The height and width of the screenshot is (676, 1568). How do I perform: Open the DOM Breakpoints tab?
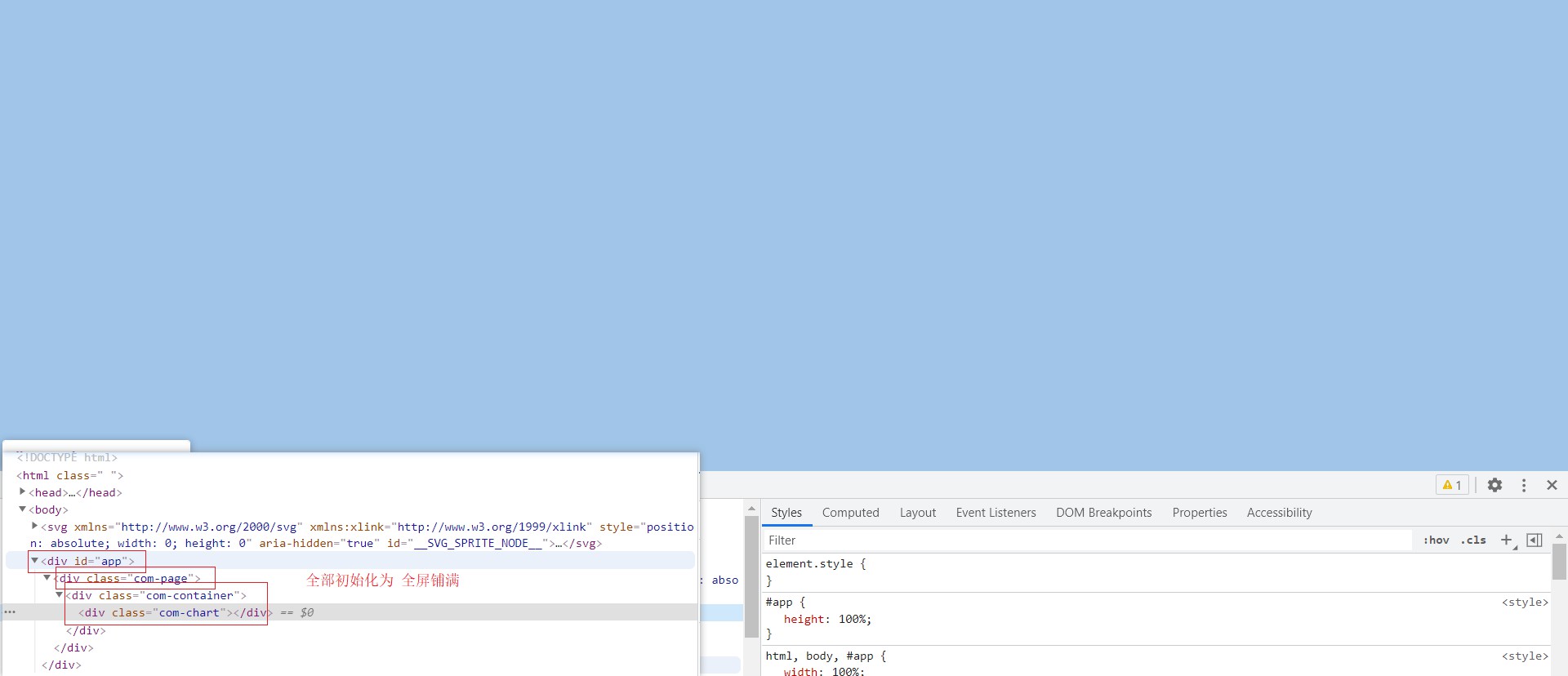(1103, 513)
